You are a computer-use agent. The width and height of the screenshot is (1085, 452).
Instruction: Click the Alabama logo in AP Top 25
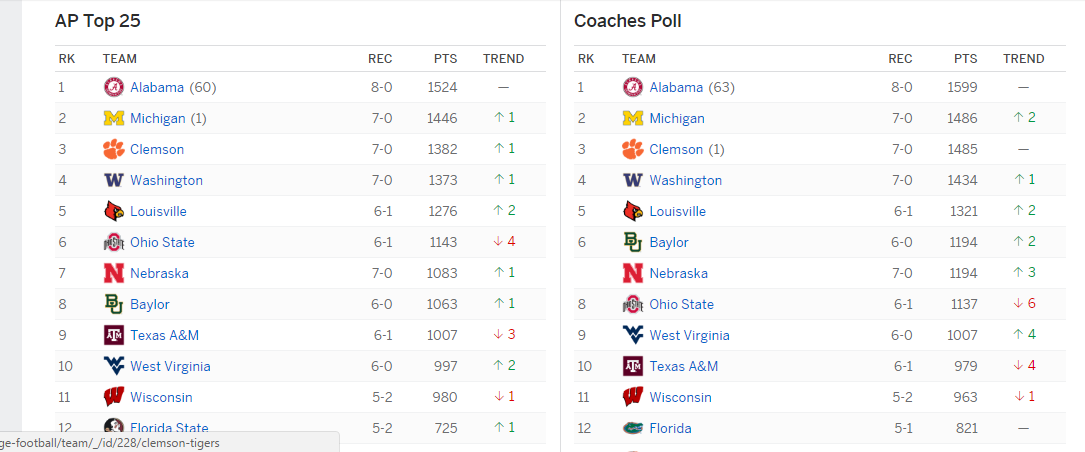(113, 87)
